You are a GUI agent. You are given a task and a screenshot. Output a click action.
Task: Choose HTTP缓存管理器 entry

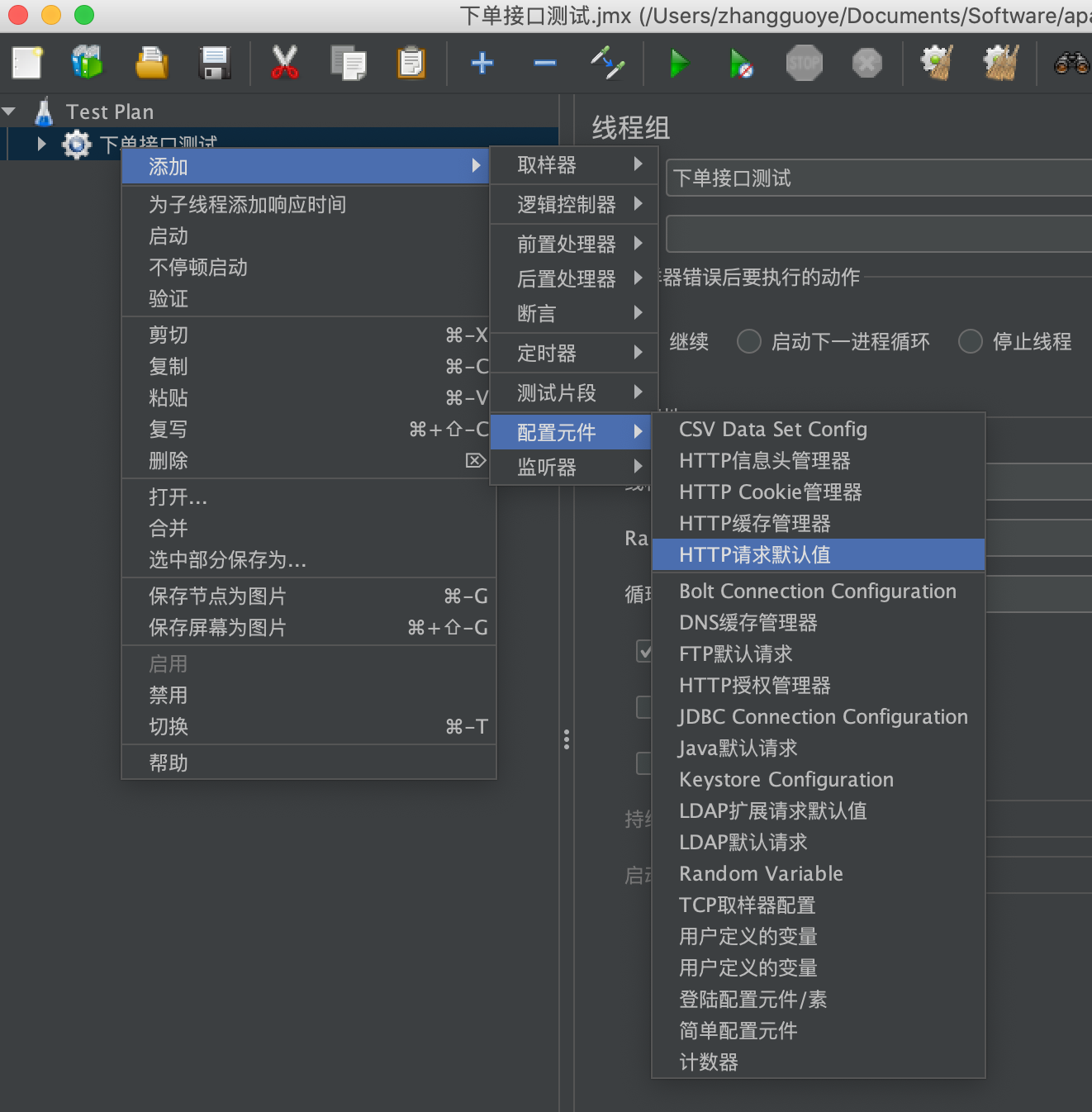coord(819,523)
